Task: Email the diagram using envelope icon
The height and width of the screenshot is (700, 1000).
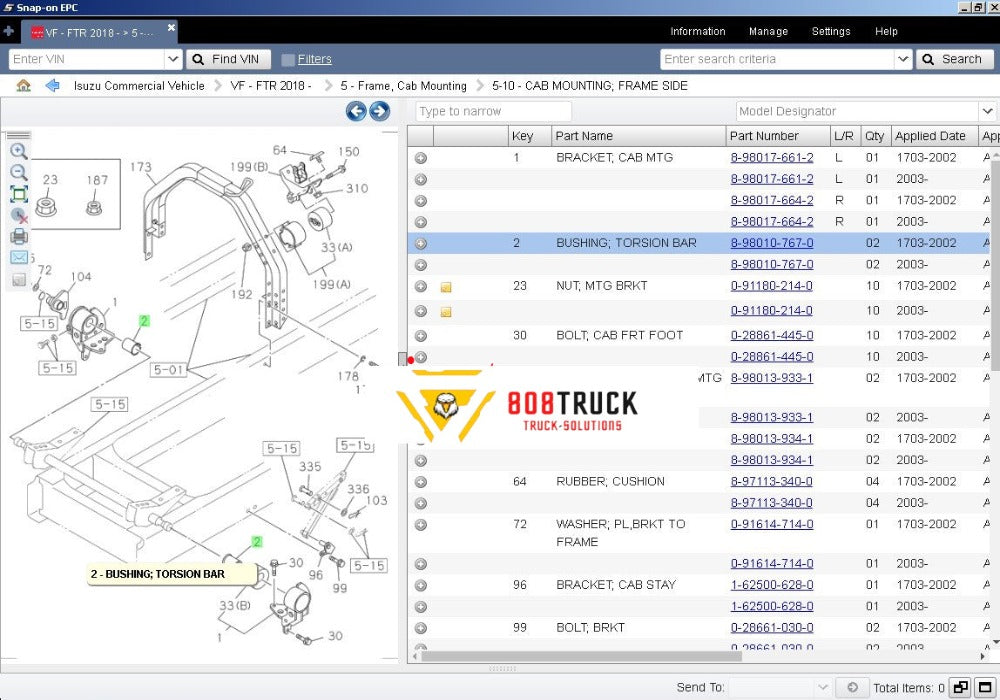Action: tap(19, 258)
